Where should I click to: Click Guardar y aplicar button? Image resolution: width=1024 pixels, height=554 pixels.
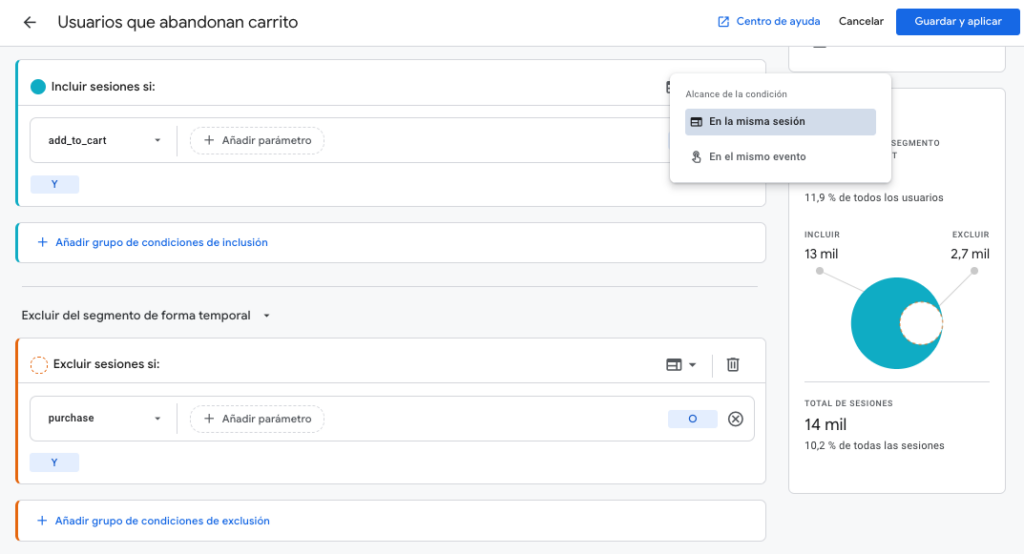click(x=957, y=22)
